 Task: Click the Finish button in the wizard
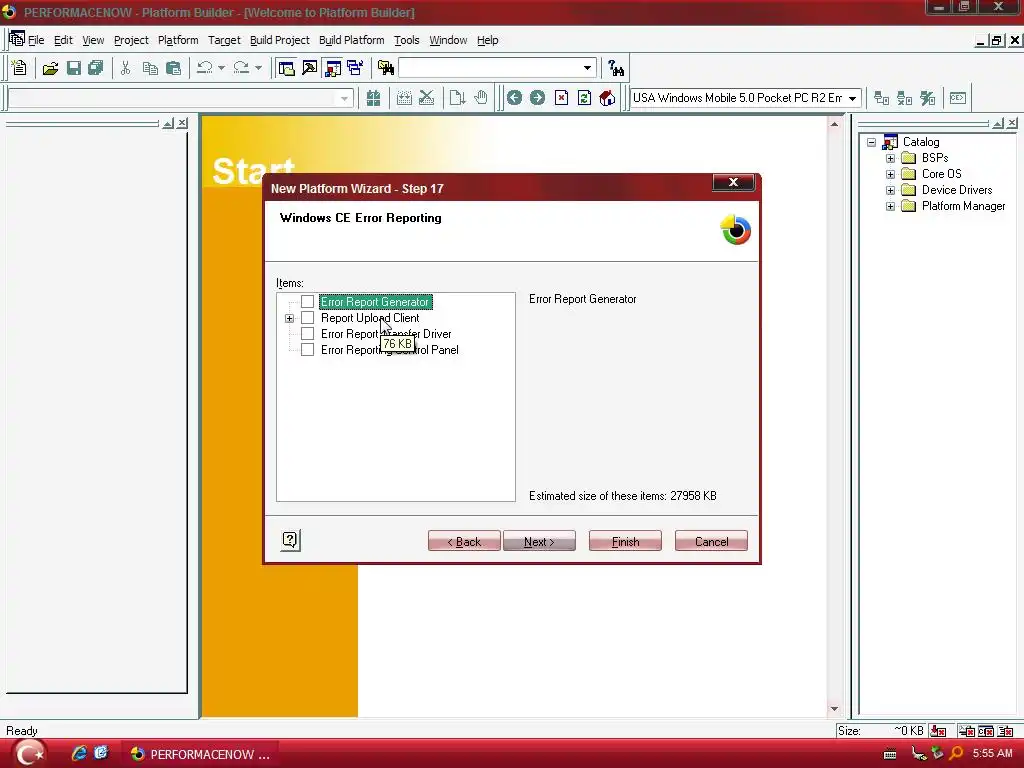point(625,541)
